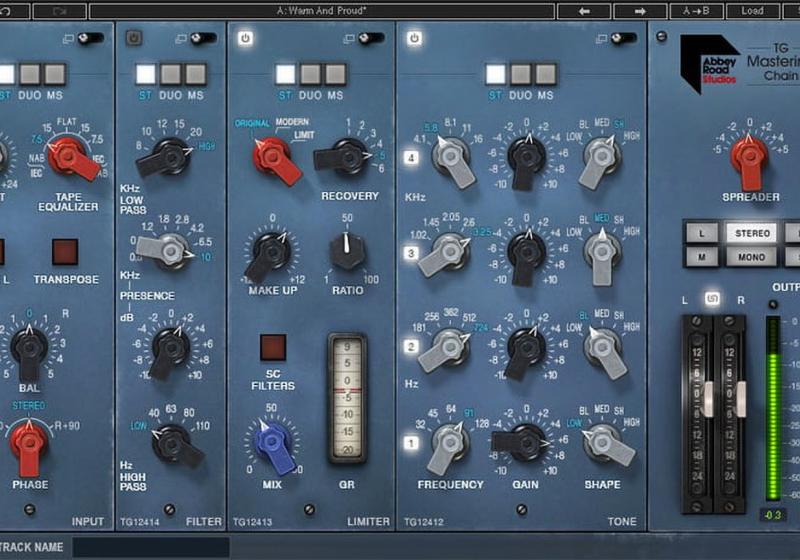Image resolution: width=800 pixels, height=560 pixels.
Task: Toggle the Limiter module power button
Action: coord(245,38)
